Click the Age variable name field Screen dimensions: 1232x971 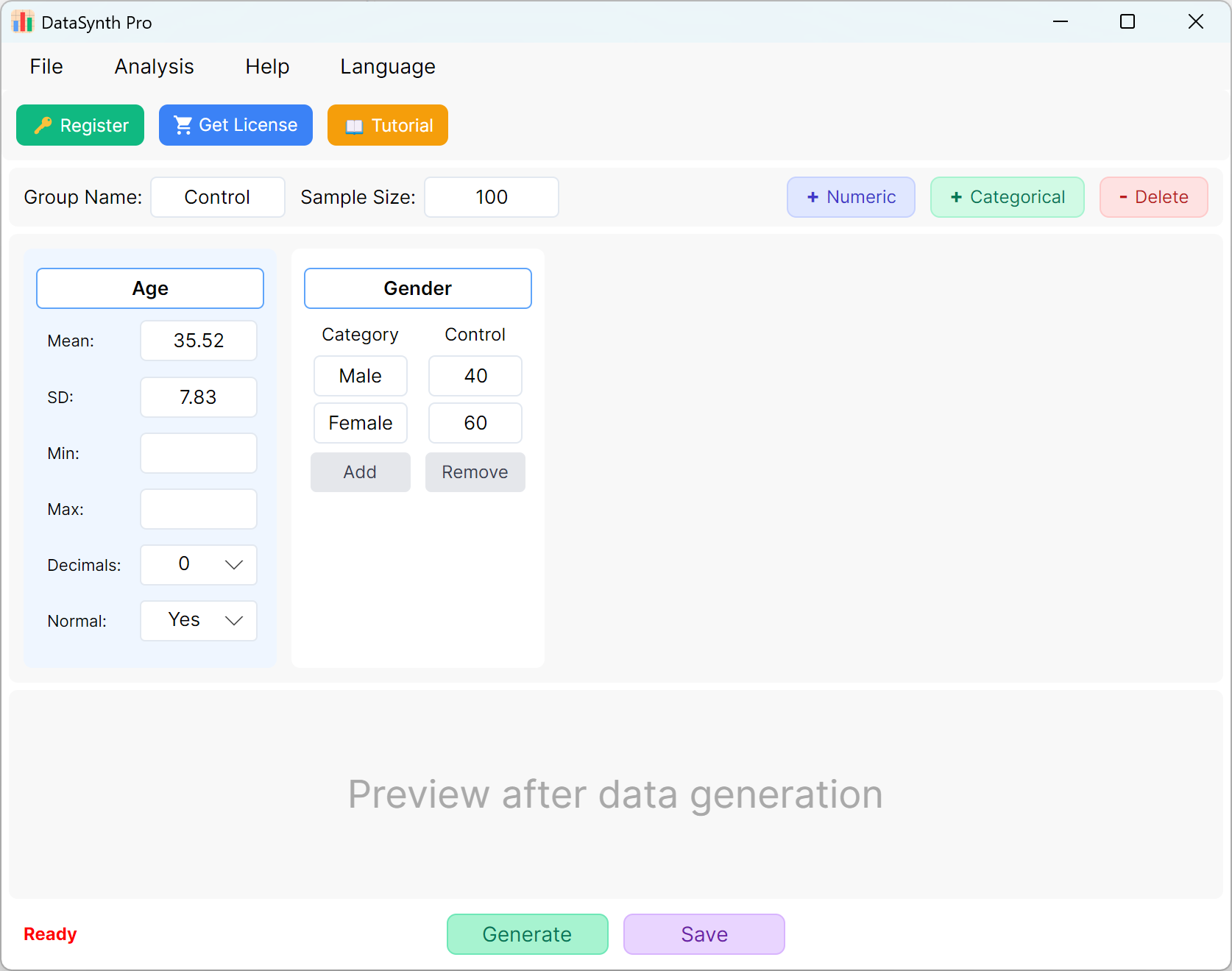[x=150, y=288]
